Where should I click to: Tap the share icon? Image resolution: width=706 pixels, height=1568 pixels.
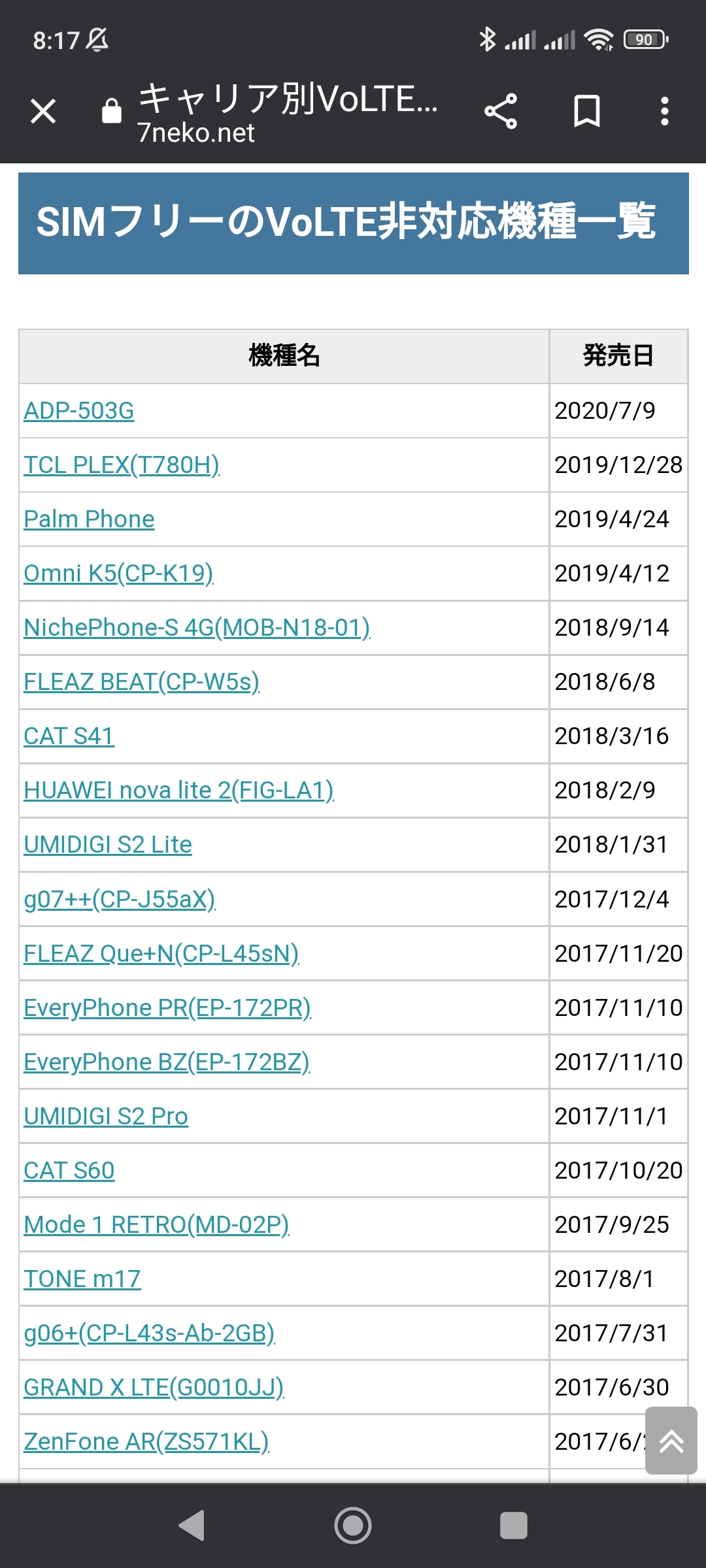click(501, 111)
